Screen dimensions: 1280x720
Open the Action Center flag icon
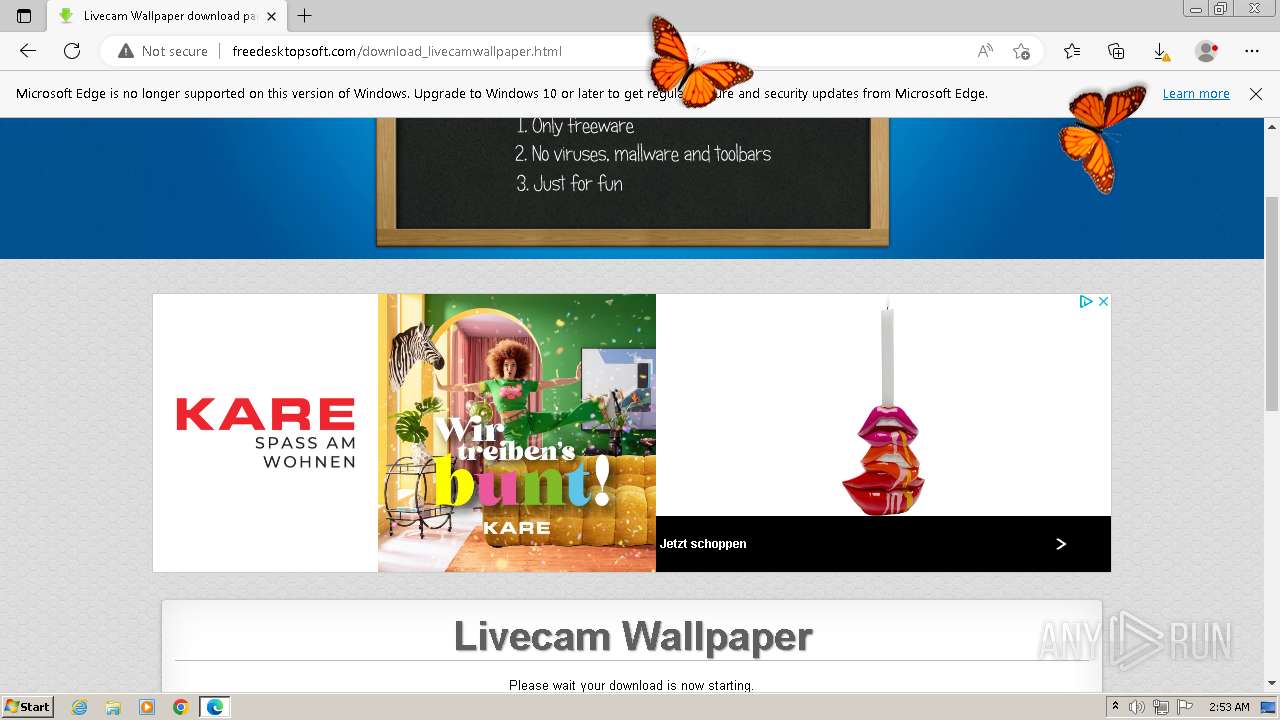(x=1185, y=707)
